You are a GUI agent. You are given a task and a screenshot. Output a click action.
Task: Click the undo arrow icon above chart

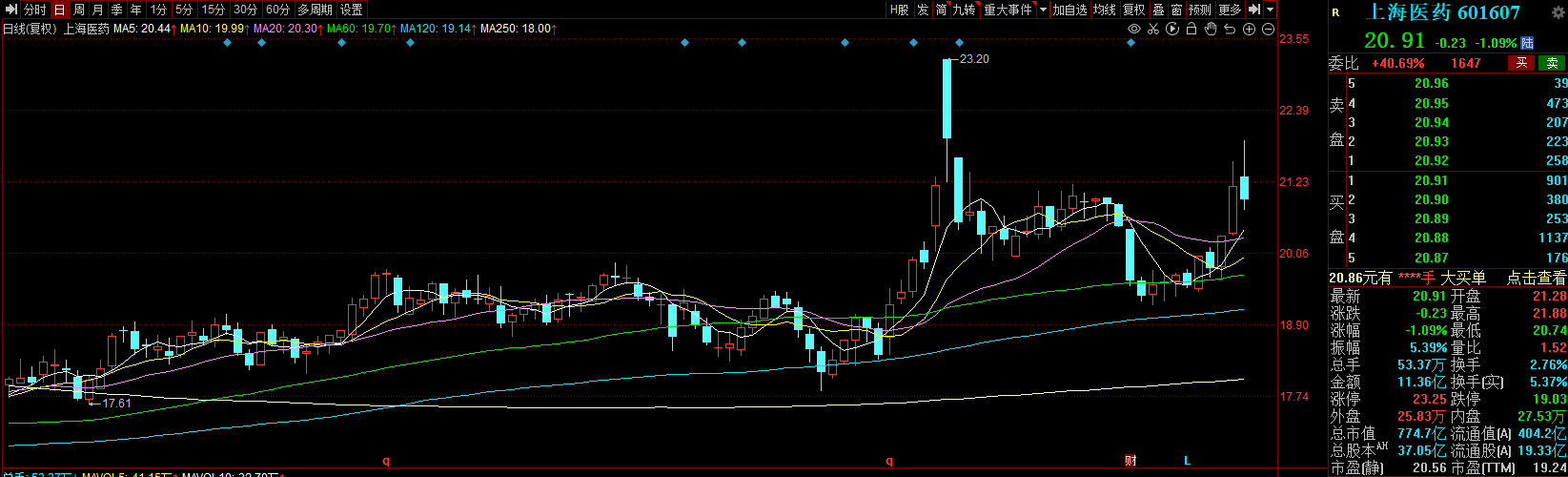(x=1230, y=29)
